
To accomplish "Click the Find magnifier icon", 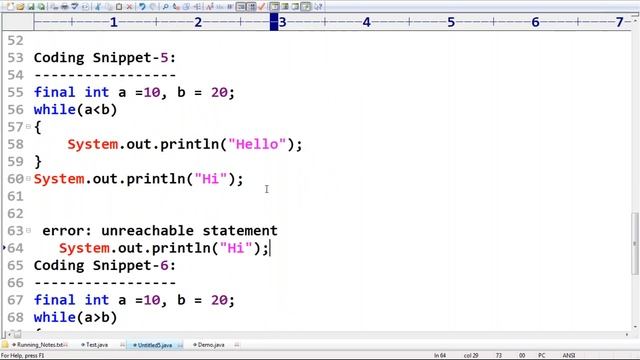I will tap(165, 7).
